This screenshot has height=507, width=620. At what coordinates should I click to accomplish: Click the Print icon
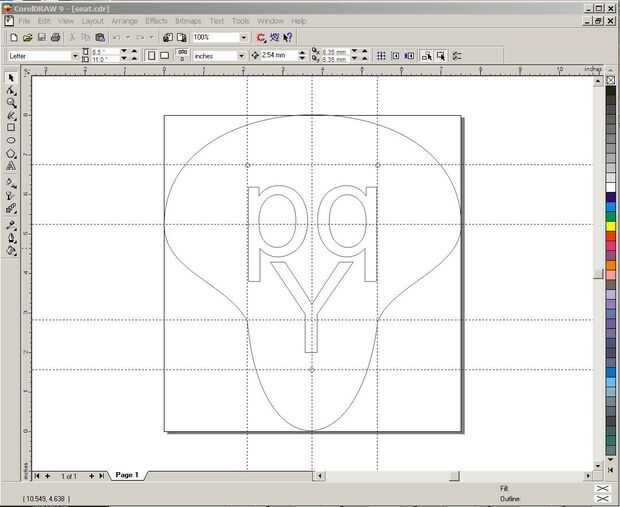click(55, 38)
